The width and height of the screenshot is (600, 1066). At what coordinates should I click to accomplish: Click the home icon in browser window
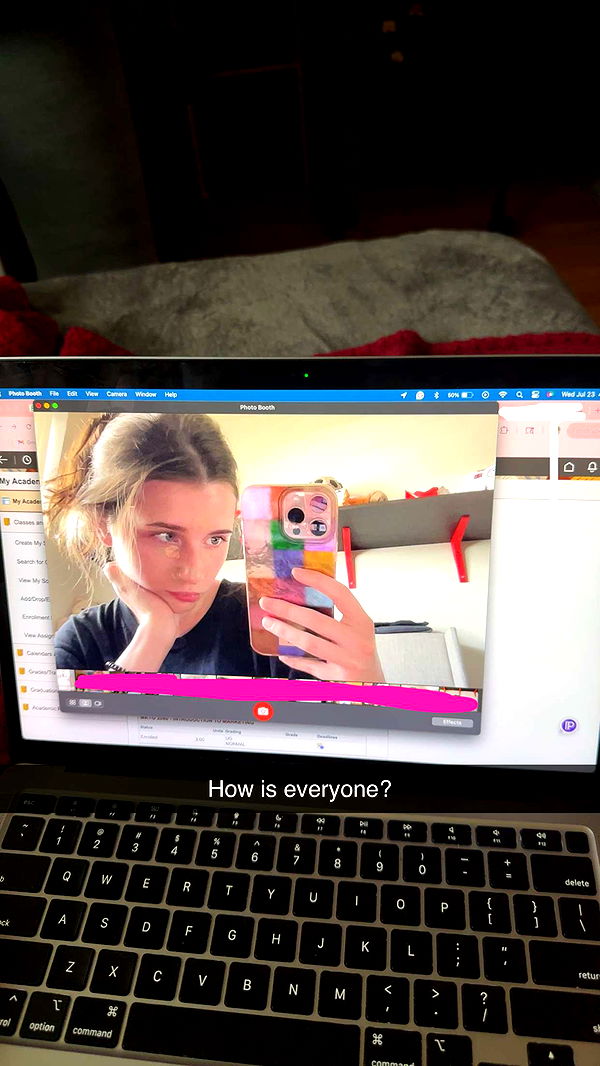(x=569, y=467)
